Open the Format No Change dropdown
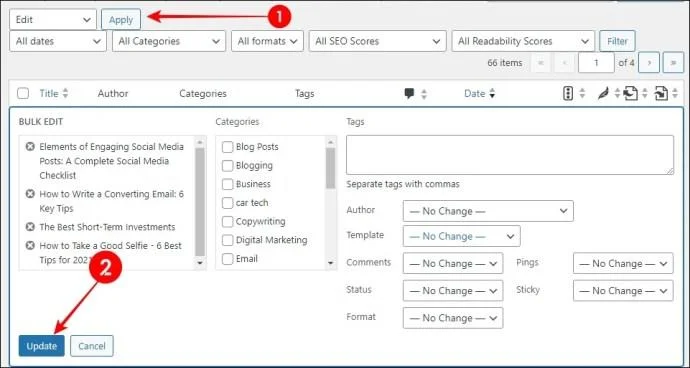This screenshot has height=368, width=690. pyautogui.click(x=453, y=318)
